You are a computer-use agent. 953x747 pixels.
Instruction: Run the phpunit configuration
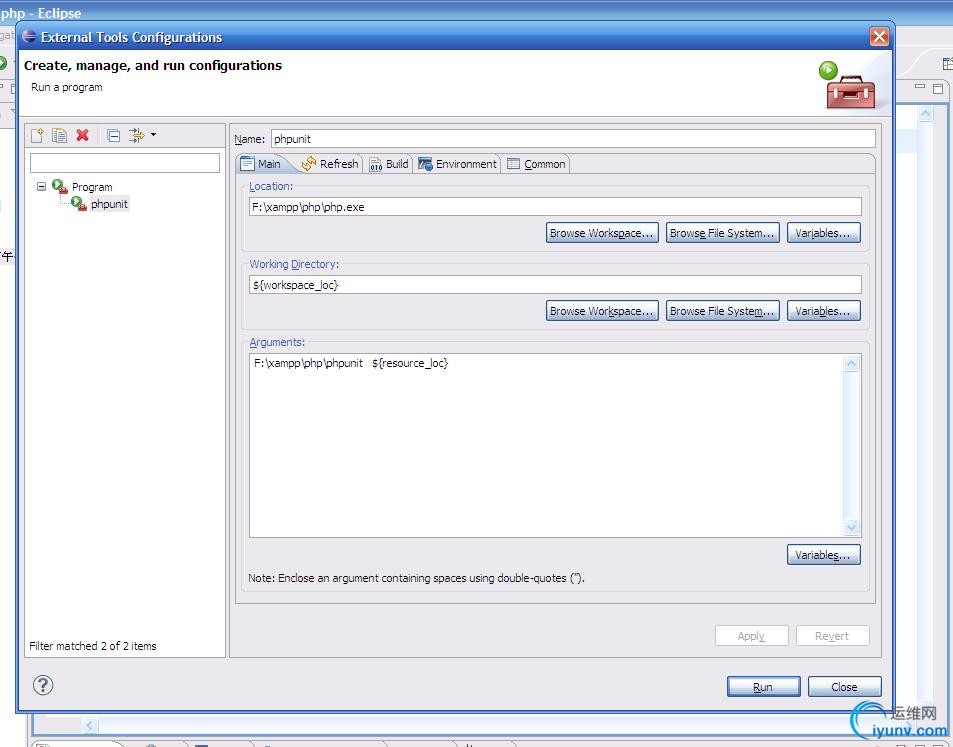point(763,687)
